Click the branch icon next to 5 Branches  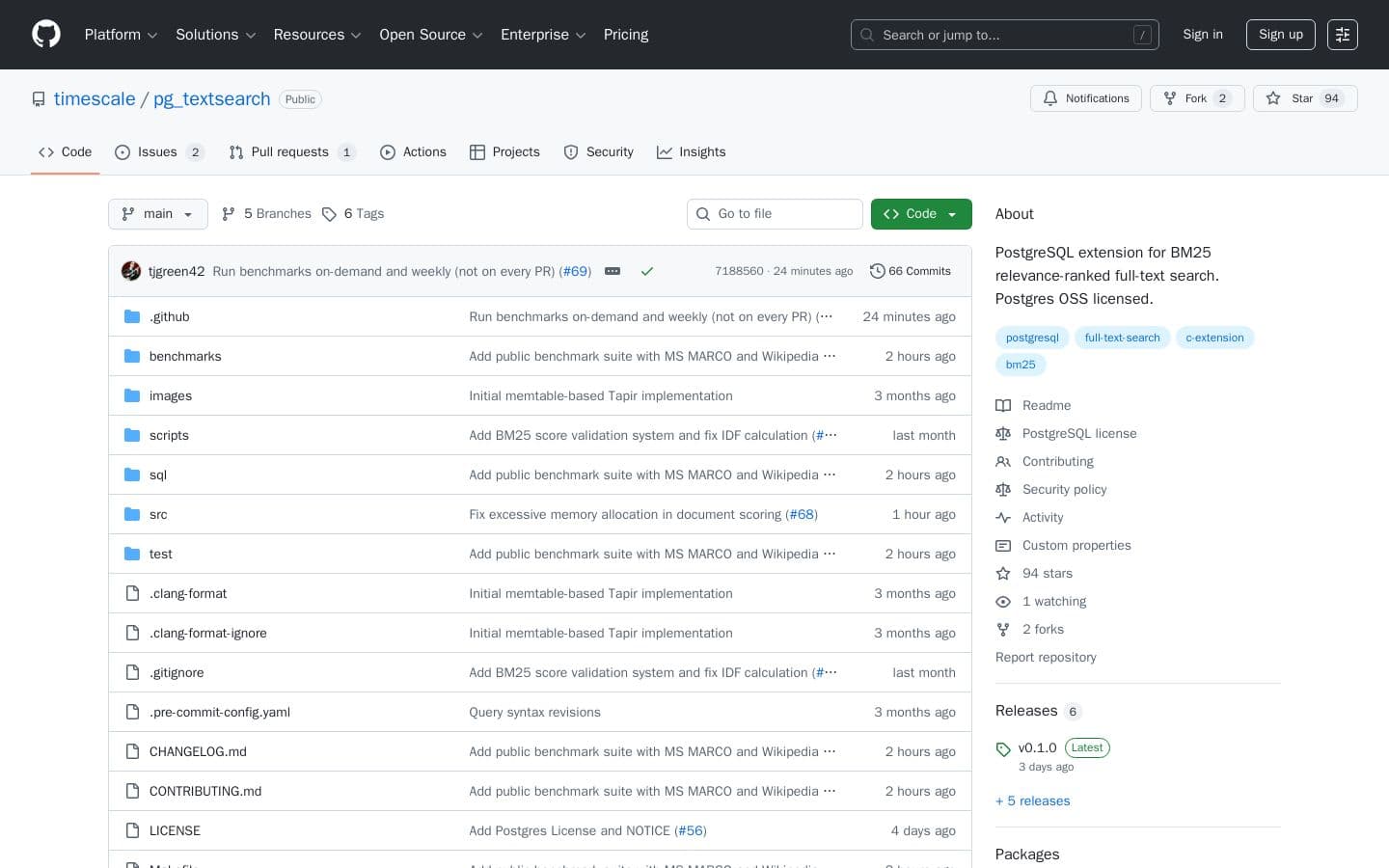tap(229, 213)
